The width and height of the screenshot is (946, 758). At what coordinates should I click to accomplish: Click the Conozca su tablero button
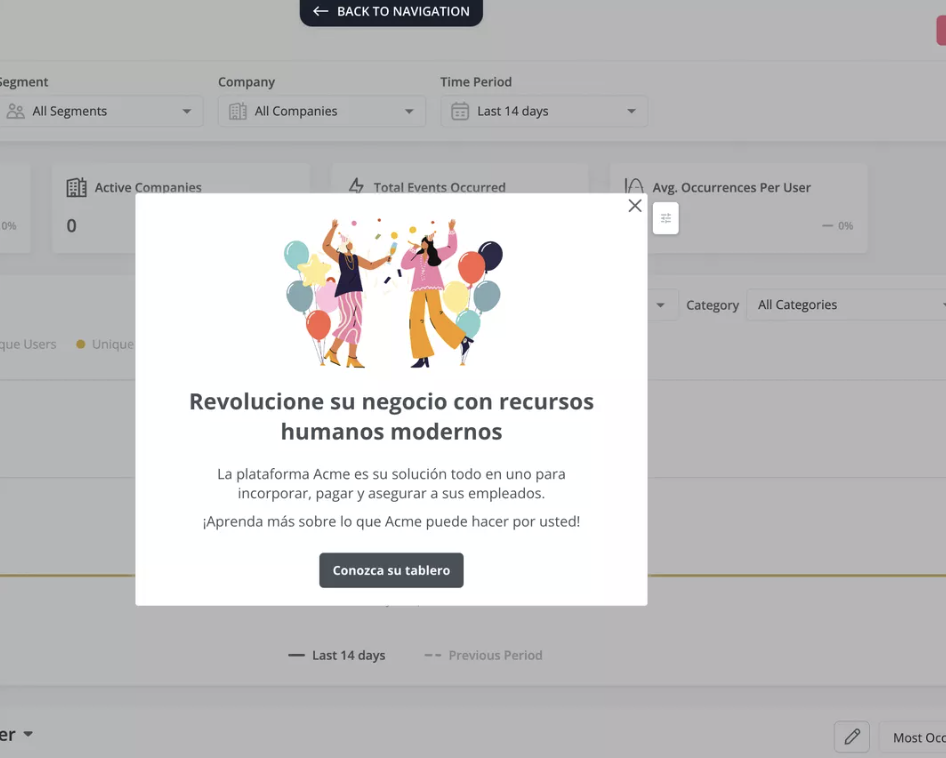pyautogui.click(x=391, y=570)
